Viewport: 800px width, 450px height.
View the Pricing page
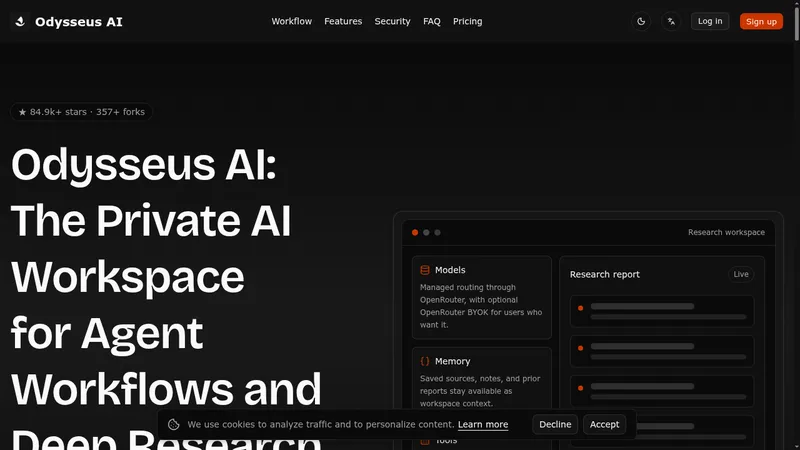[x=467, y=21]
